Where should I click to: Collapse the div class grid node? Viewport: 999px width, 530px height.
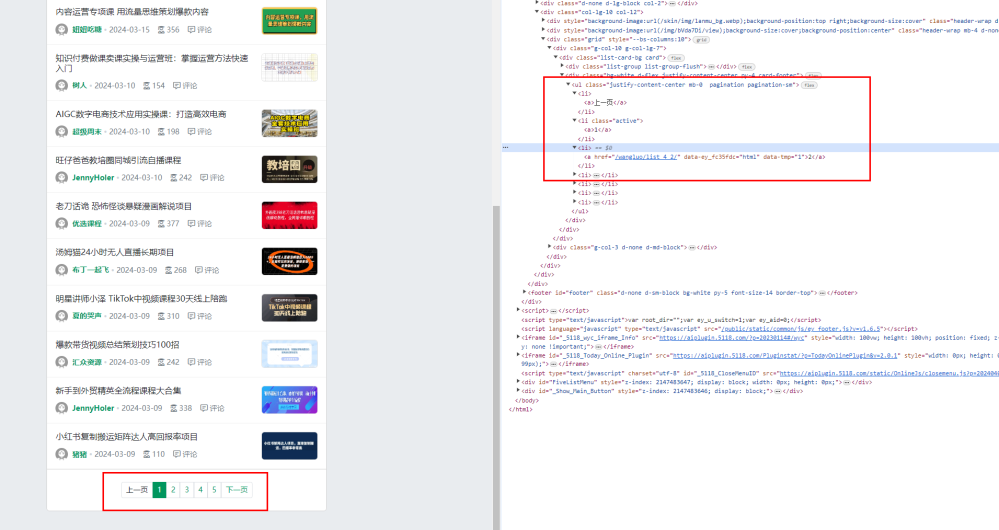pos(543,39)
